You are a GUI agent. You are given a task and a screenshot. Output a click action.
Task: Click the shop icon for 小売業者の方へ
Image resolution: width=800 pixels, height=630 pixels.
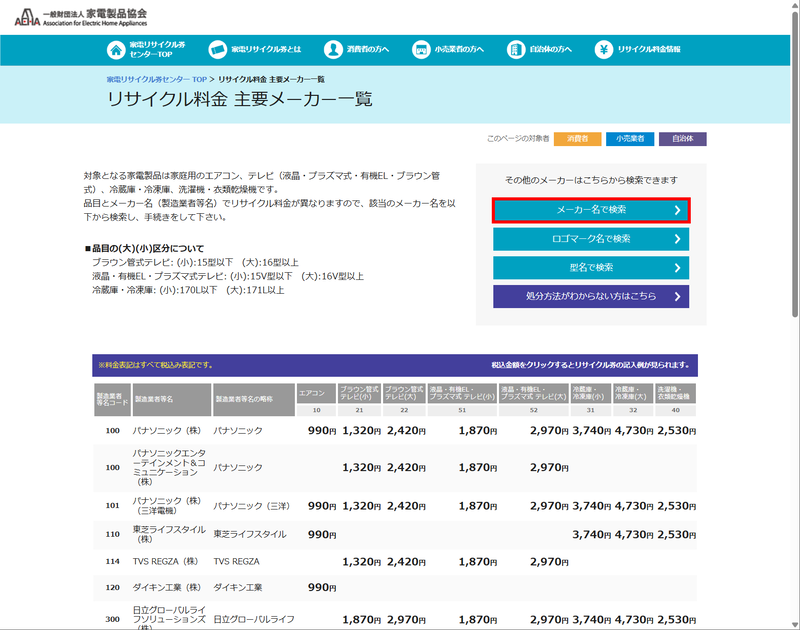click(x=422, y=47)
